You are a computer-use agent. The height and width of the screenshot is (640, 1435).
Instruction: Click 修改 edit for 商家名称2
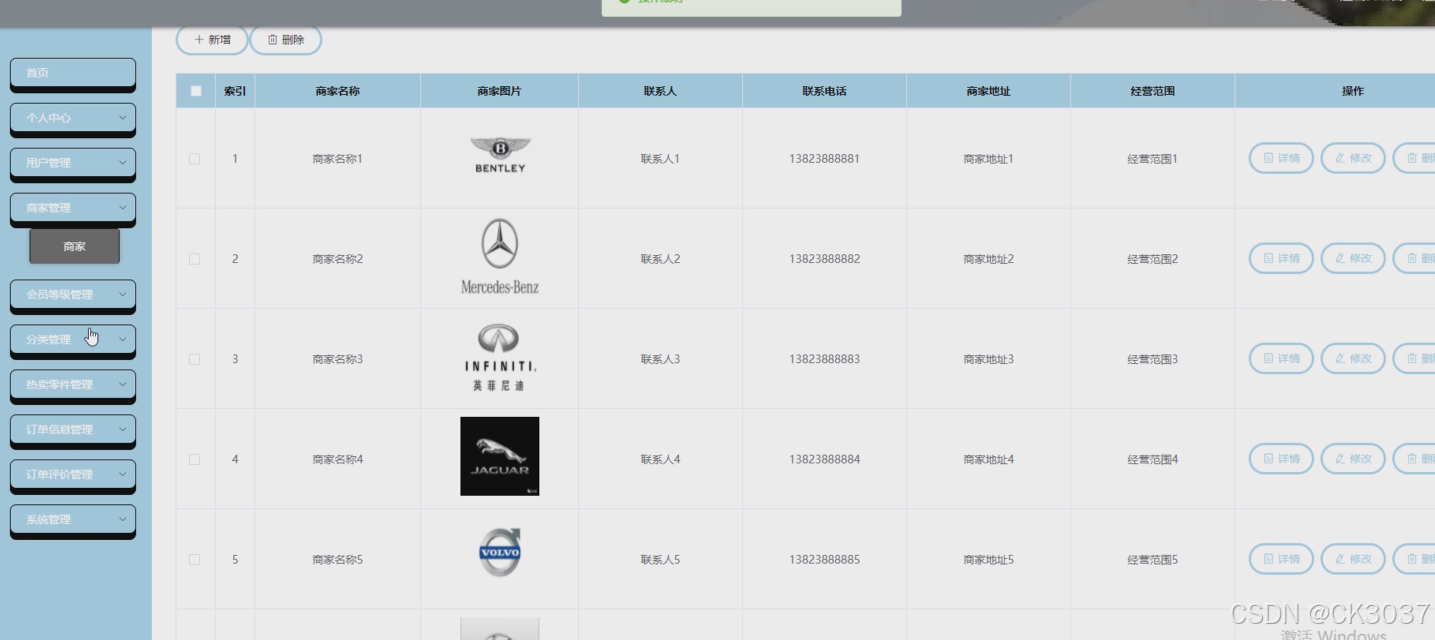pyautogui.click(x=1353, y=258)
